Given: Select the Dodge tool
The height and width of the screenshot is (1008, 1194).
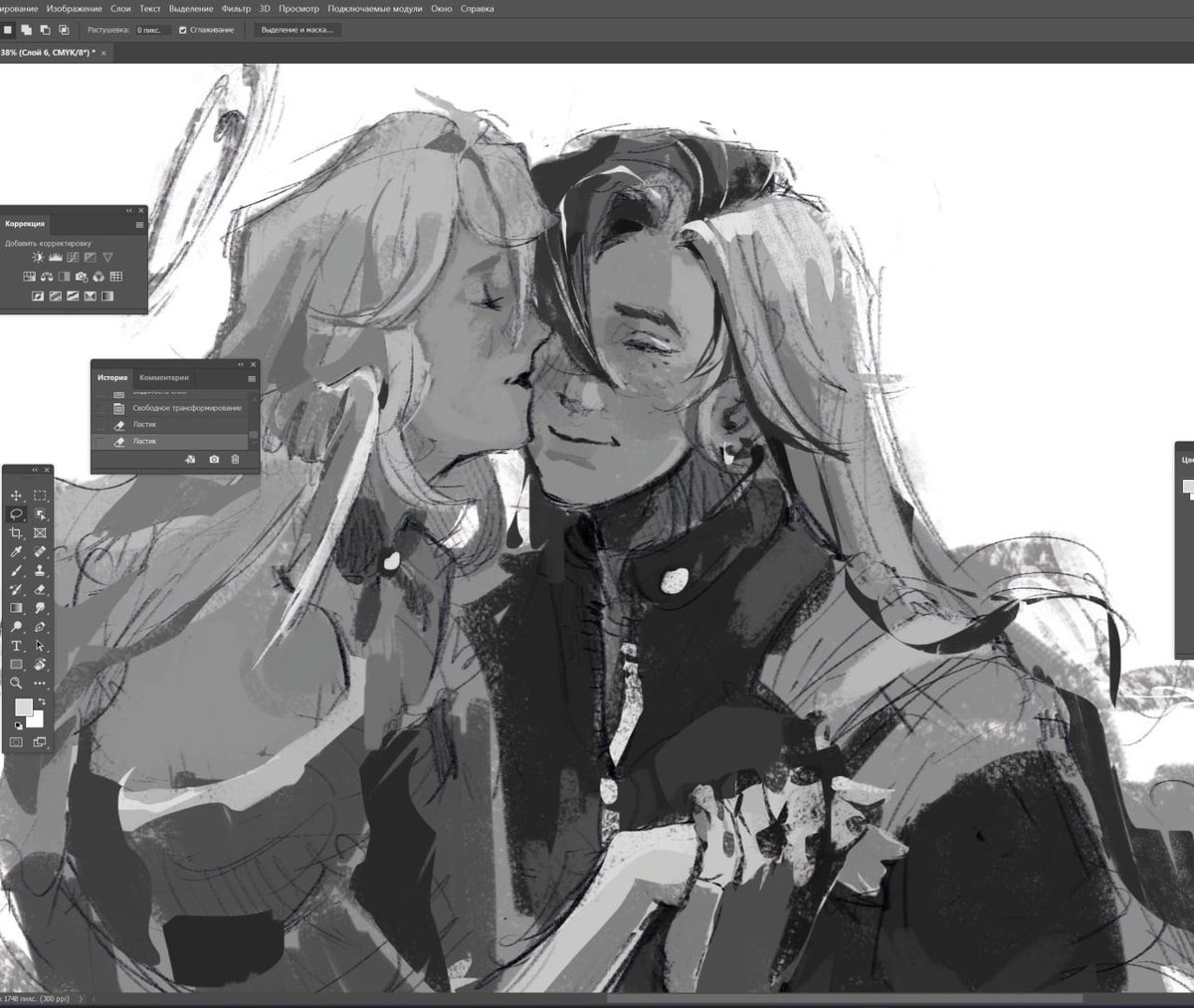Looking at the screenshot, I should tap(15, 626).
